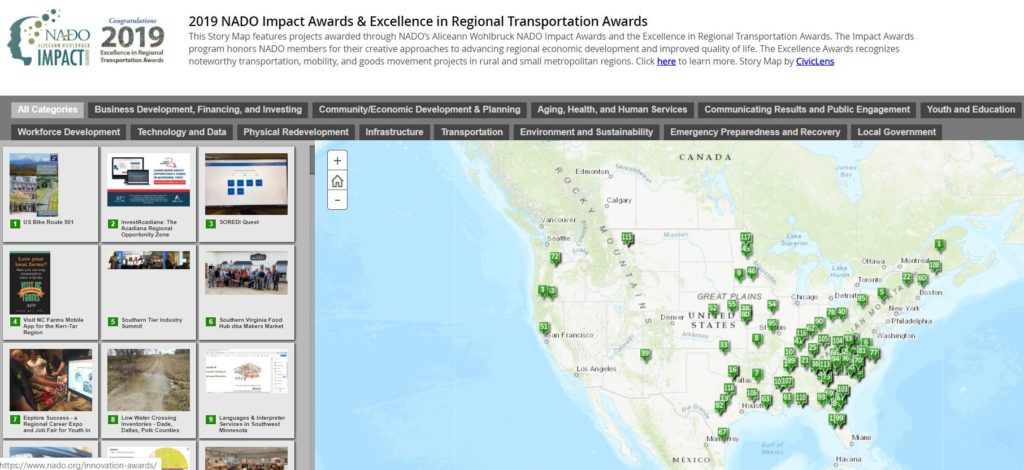Zoom in on the map
Screen dimensions: 1024x470
pos(337,161)
